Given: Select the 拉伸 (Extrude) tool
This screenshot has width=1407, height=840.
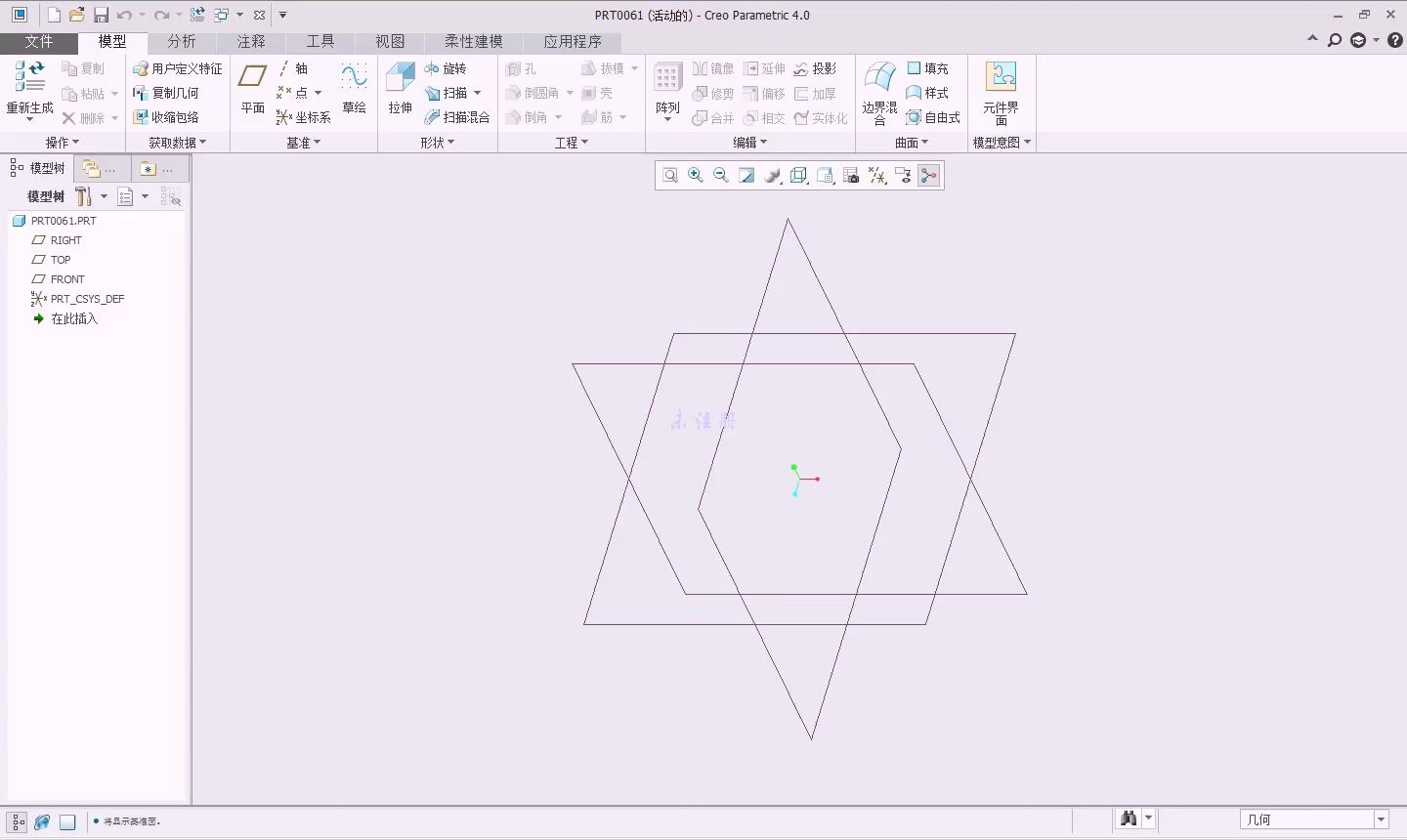Looking at the screenshot, I should click(x=400, y=93).
